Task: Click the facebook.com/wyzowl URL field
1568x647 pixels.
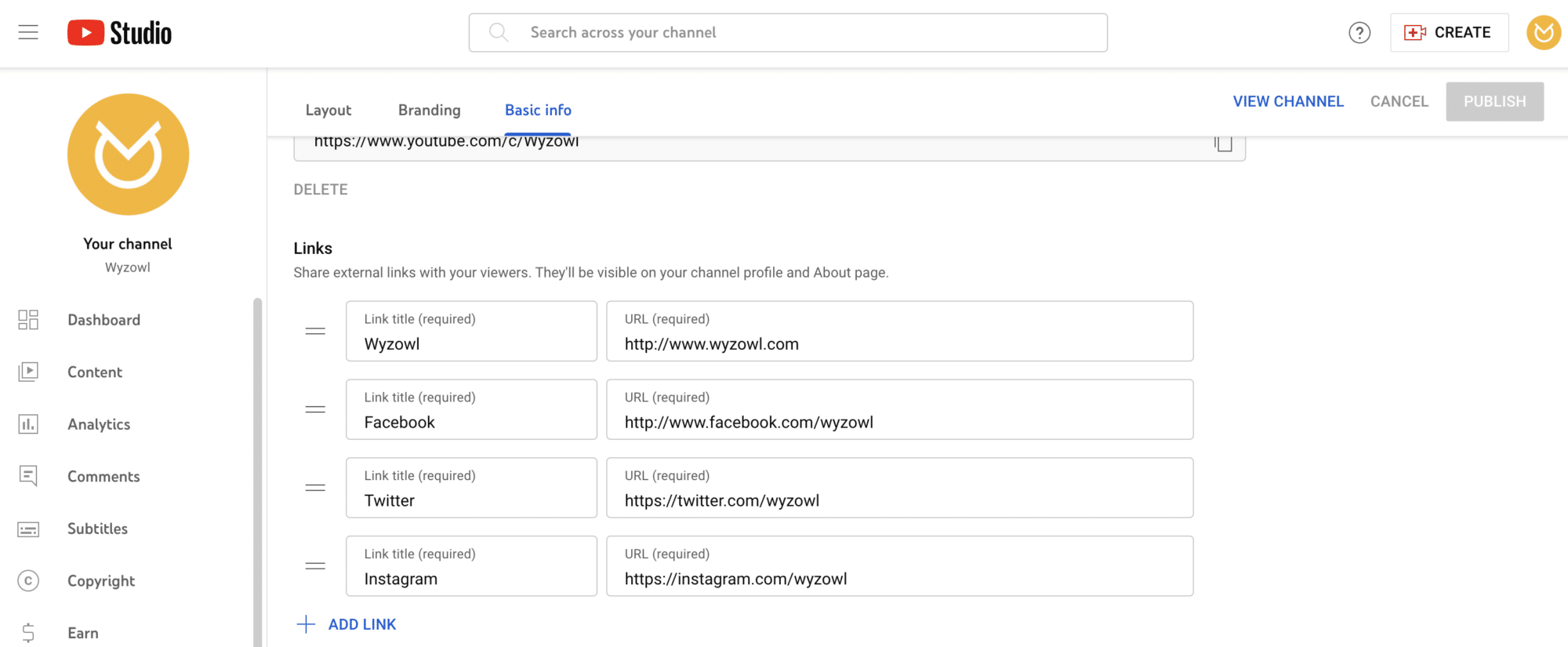Action: click(900, 409)
